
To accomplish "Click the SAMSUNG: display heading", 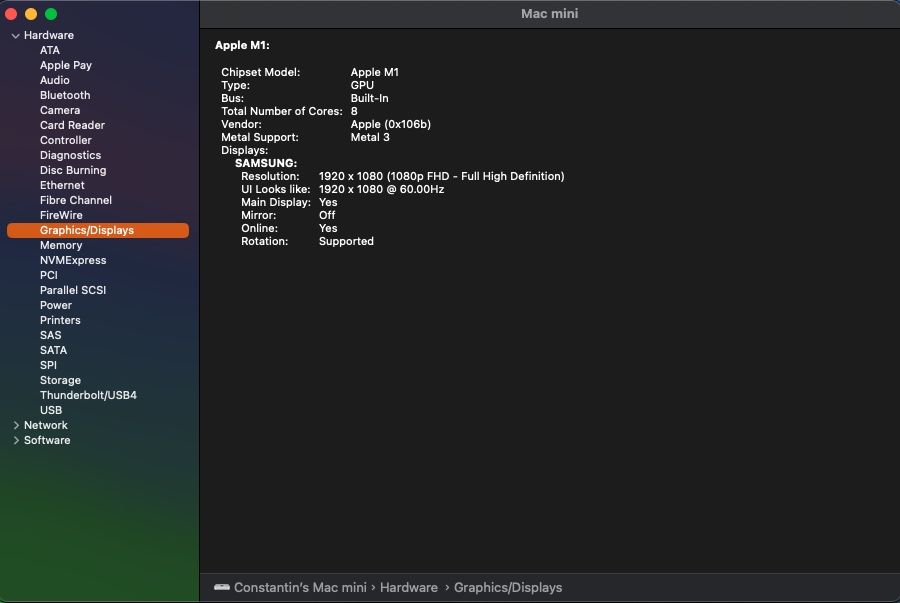I will [266, 163].
